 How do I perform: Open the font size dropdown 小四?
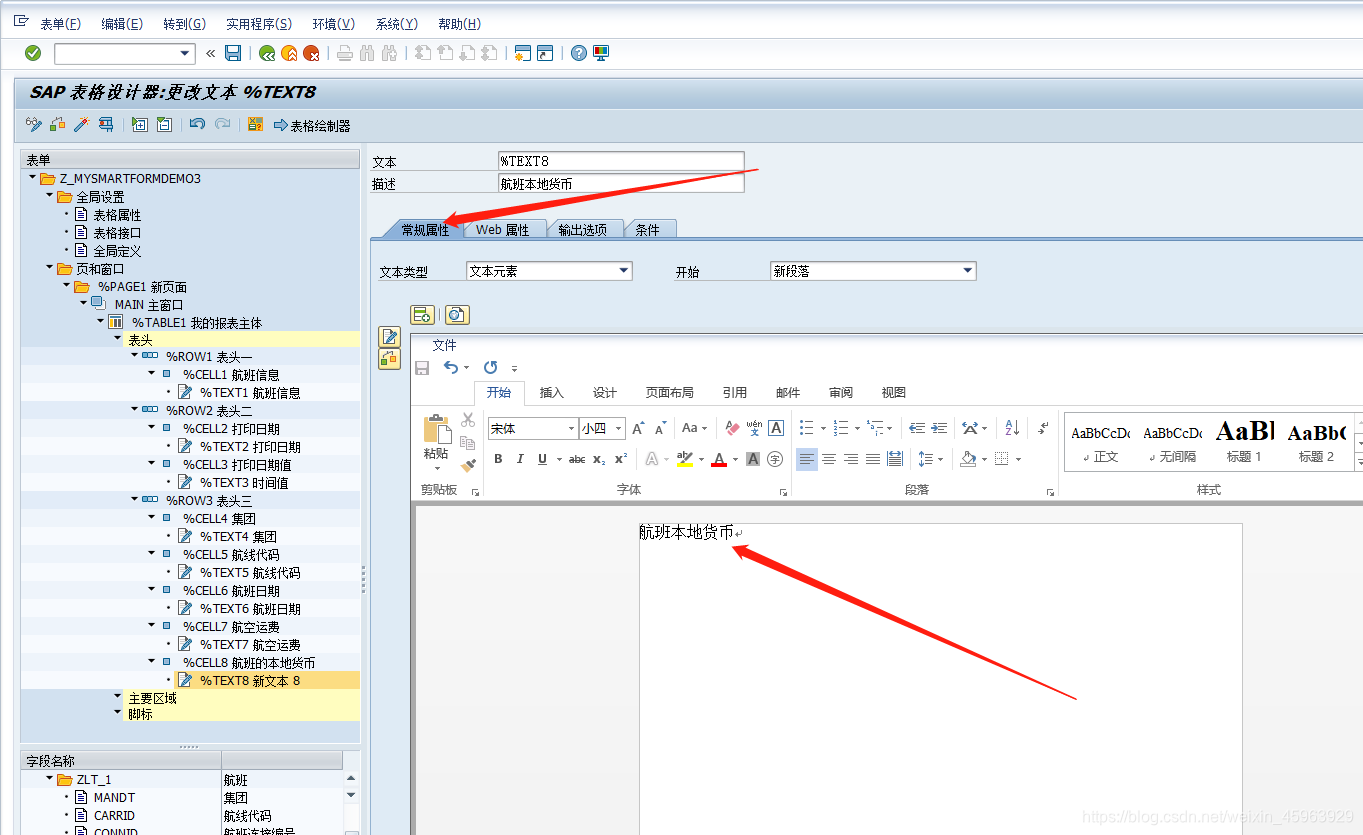(619, 428)
